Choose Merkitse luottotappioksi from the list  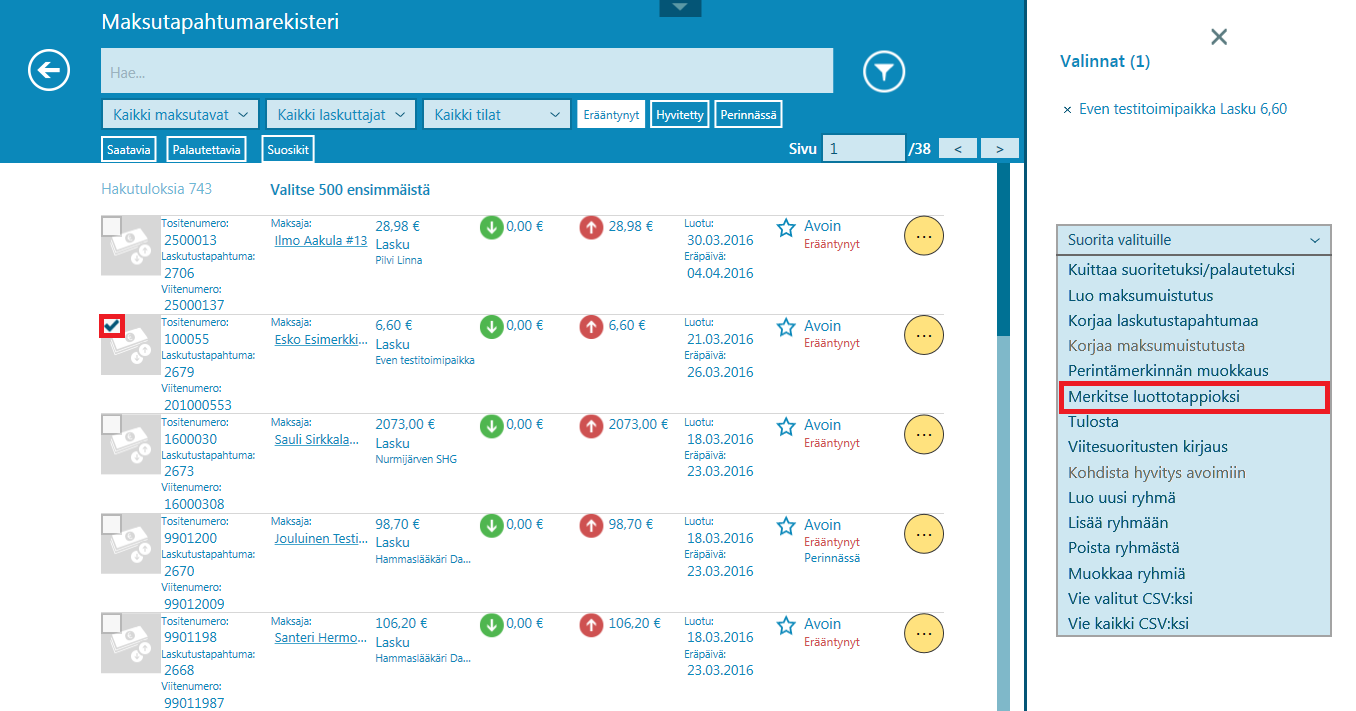[1153, 397]
